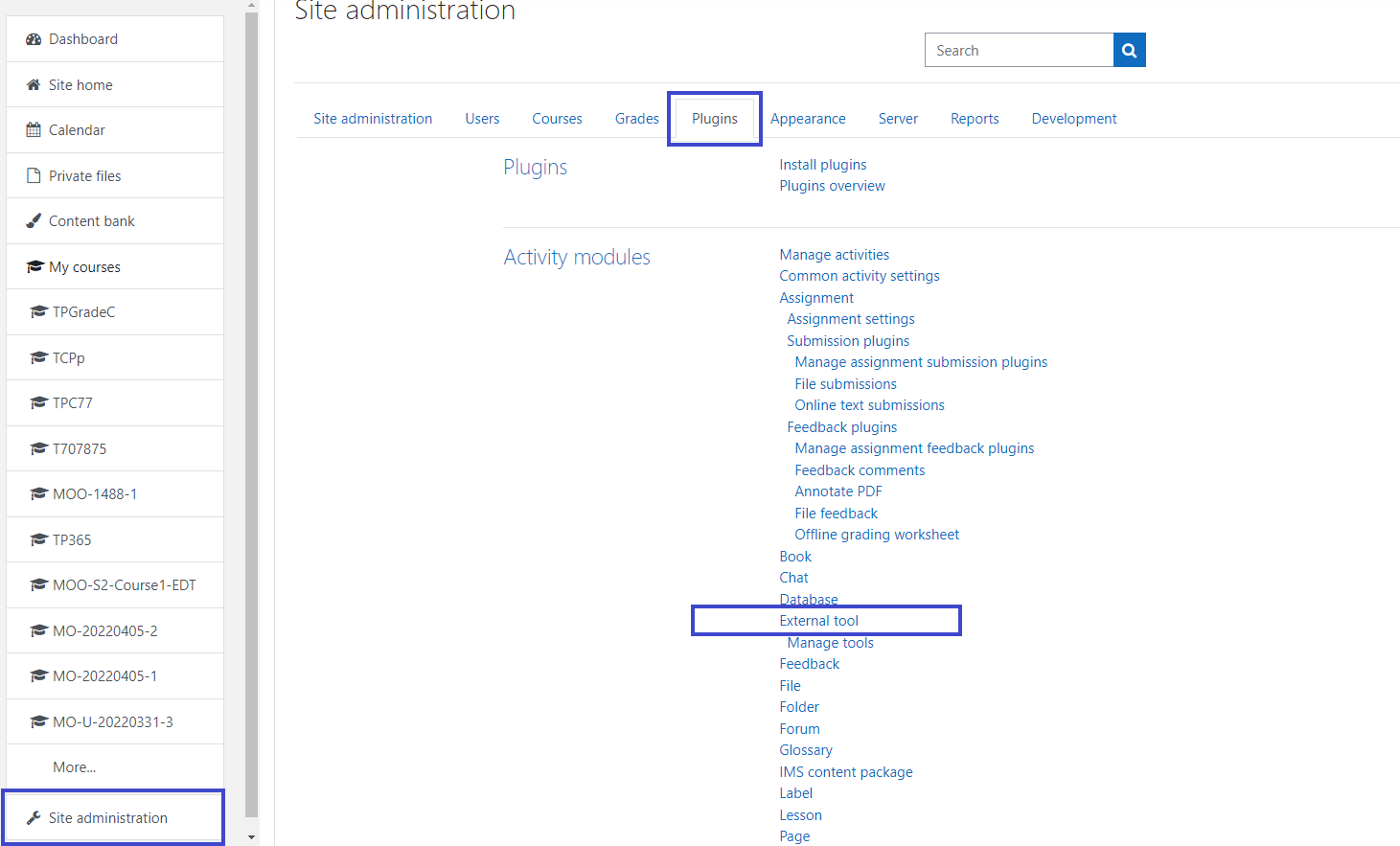This screenshot has width=1400, height=846.
Task: Select the Users tab
Action: coord(482,118)
